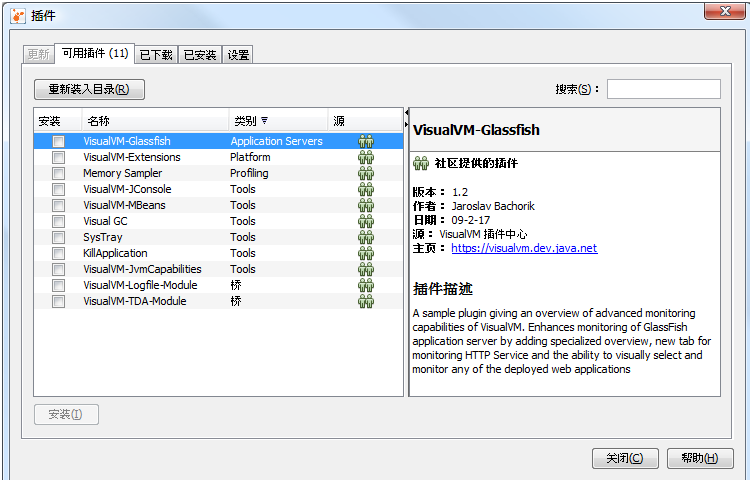The image size is (750, 480).
Task: Select the VisualVM-Extensions row name
Action: coord(132,157)
